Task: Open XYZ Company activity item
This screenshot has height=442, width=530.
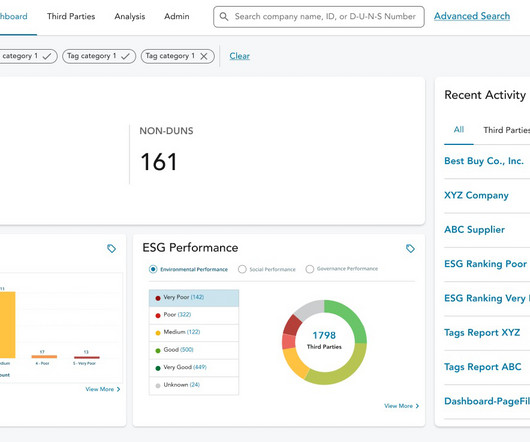Action: pyautogui.click(x=476, y=195)
